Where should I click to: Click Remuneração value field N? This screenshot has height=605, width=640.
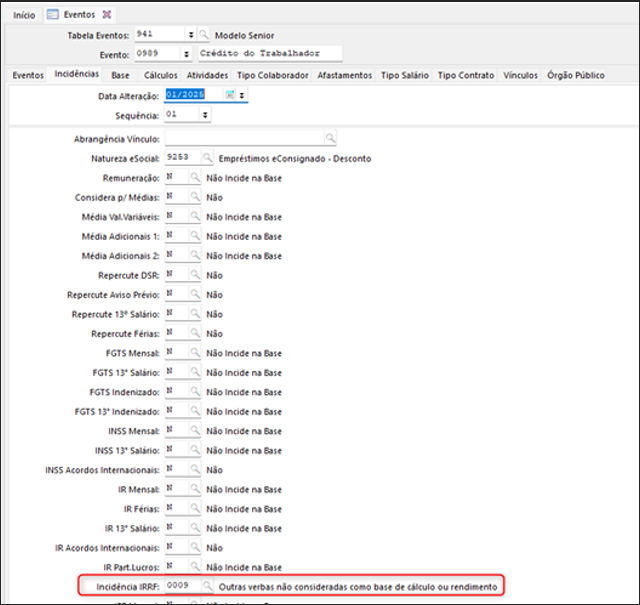(x=177, y=176)
